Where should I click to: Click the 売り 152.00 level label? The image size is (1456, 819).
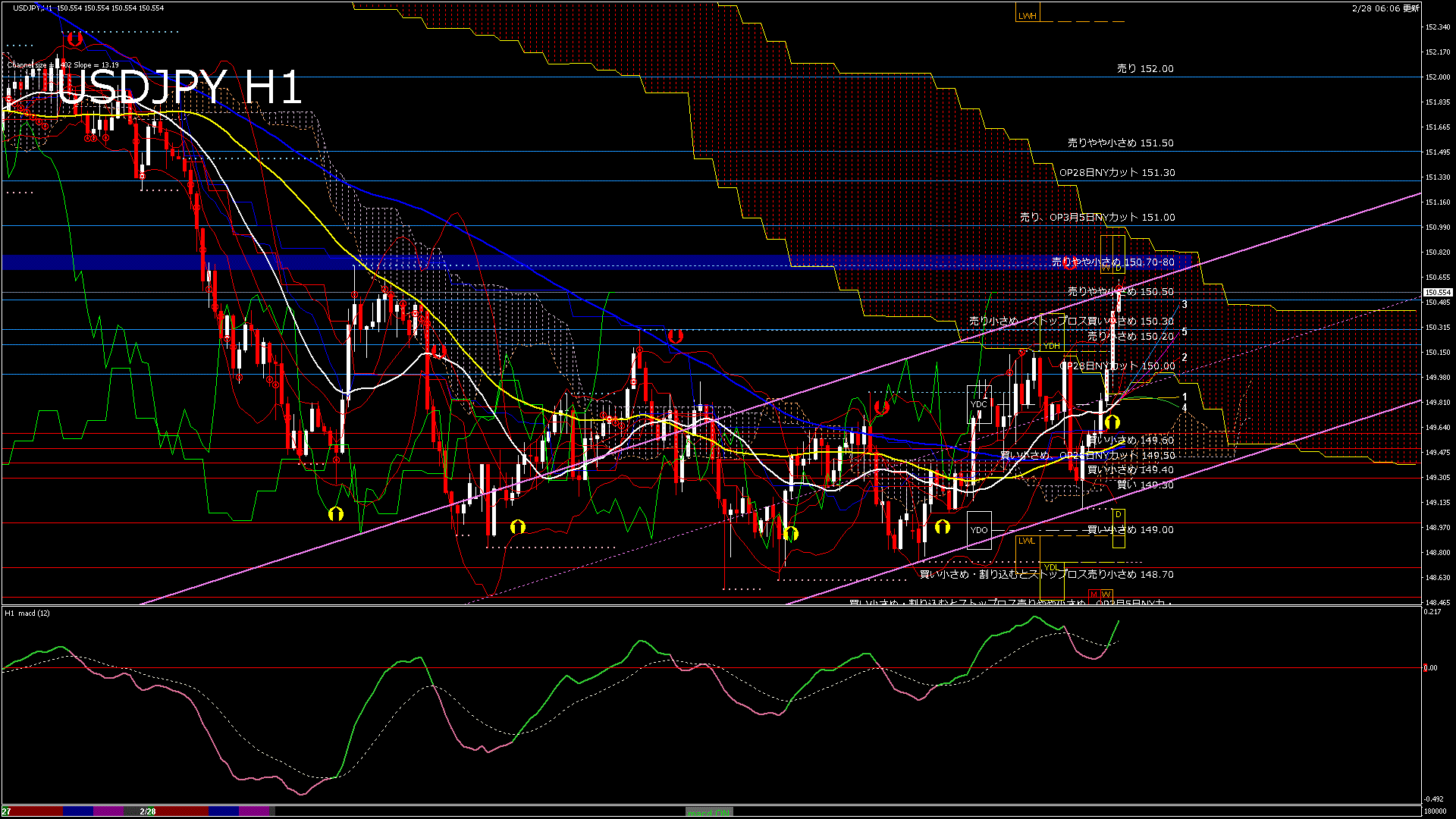(1144, 68)
